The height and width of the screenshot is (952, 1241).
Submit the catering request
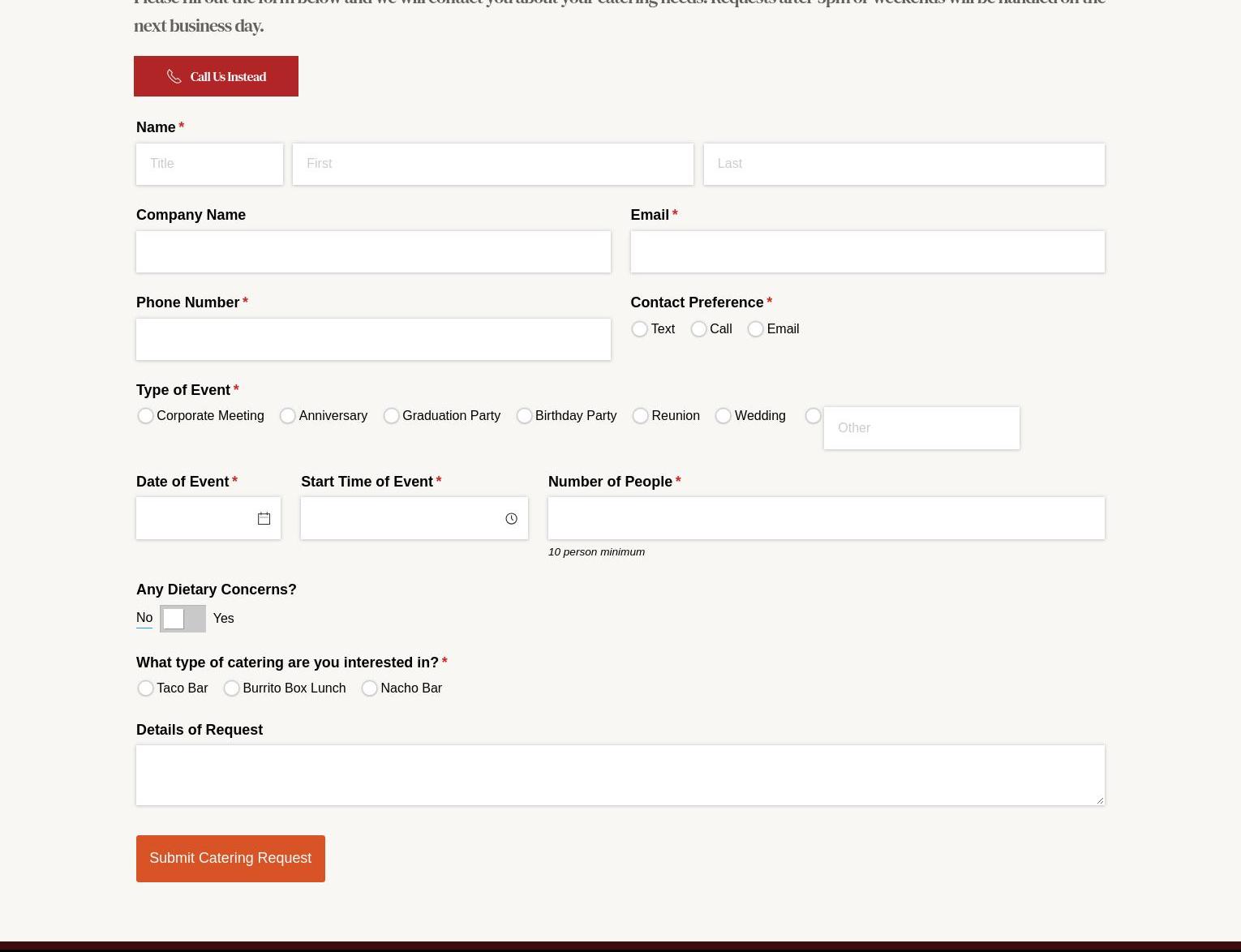coord(230,859)
